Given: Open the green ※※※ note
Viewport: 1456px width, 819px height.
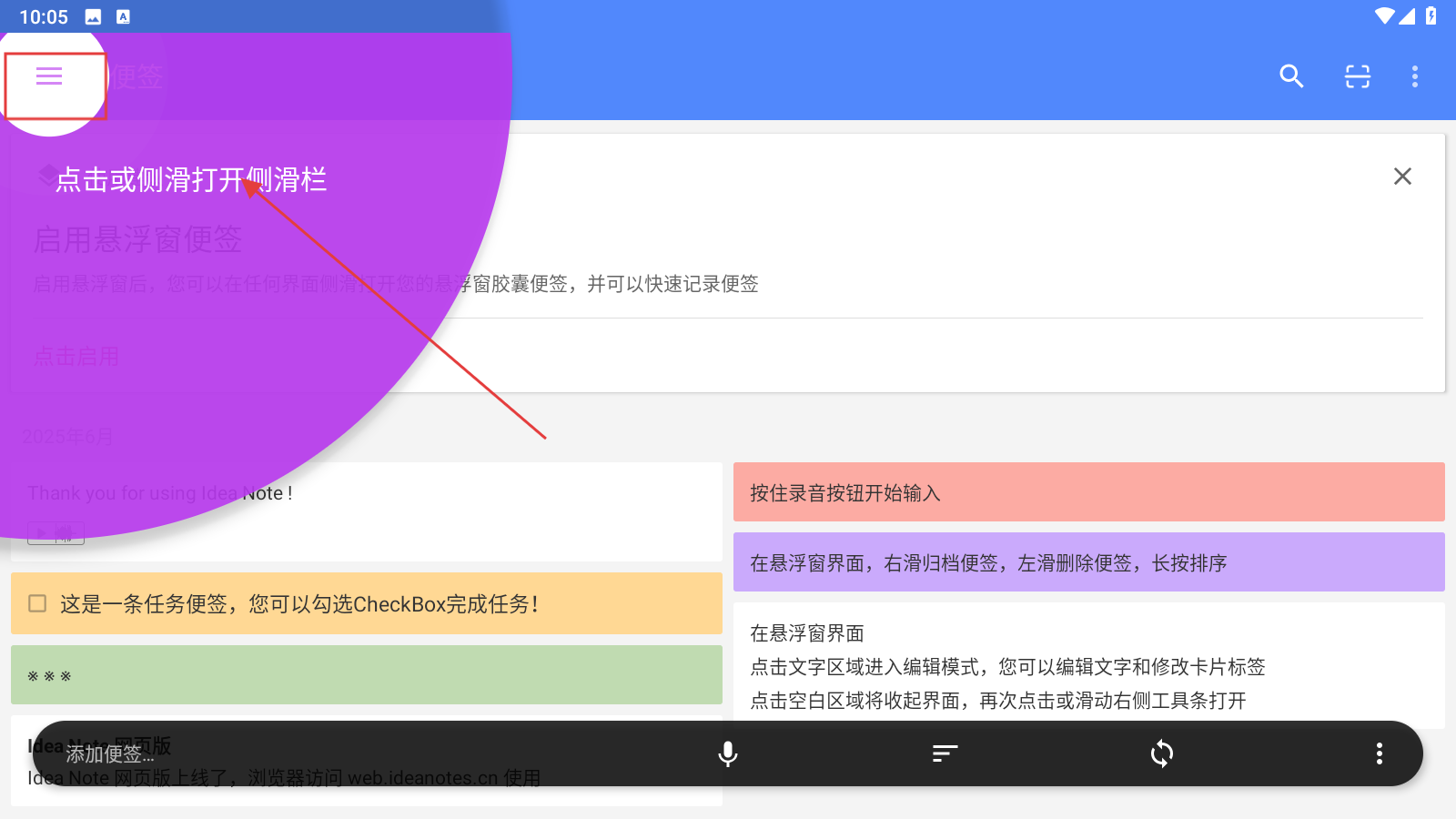Looking at the screenshot, I should pos(367,675).
